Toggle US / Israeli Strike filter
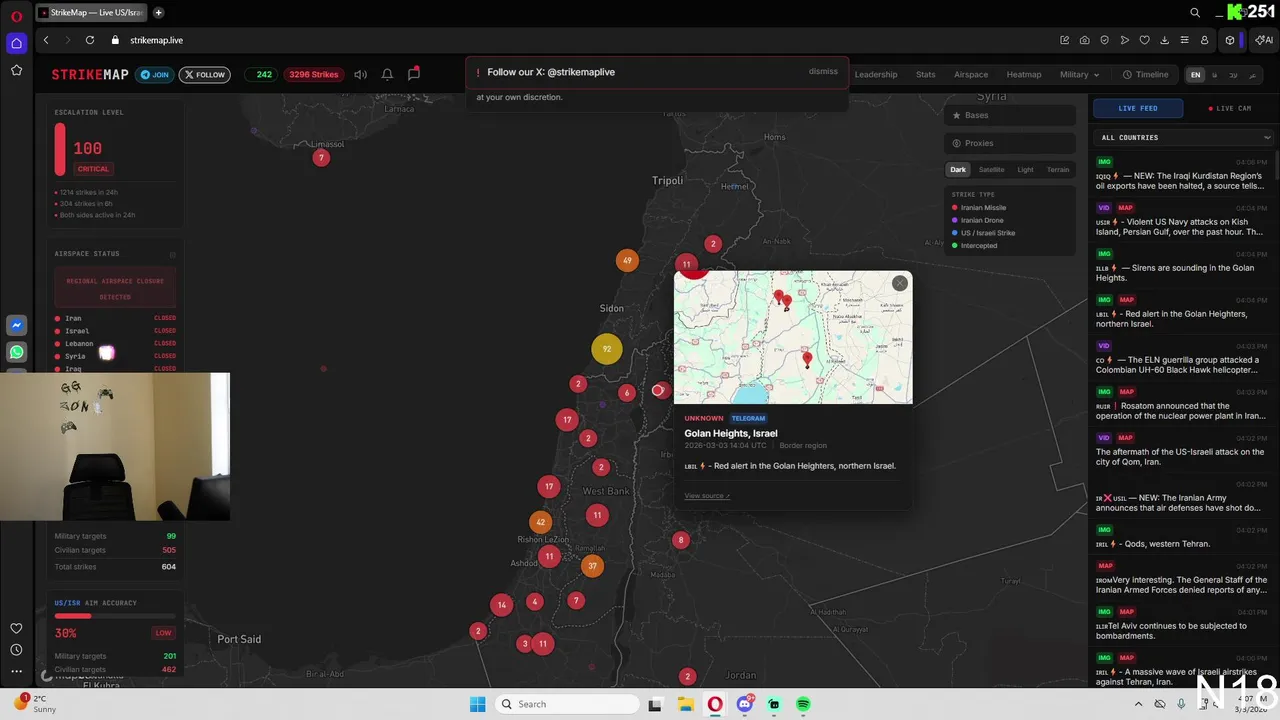Image resolution: width=1280 pixels, height=720 pixels. (x=984, y=233)
